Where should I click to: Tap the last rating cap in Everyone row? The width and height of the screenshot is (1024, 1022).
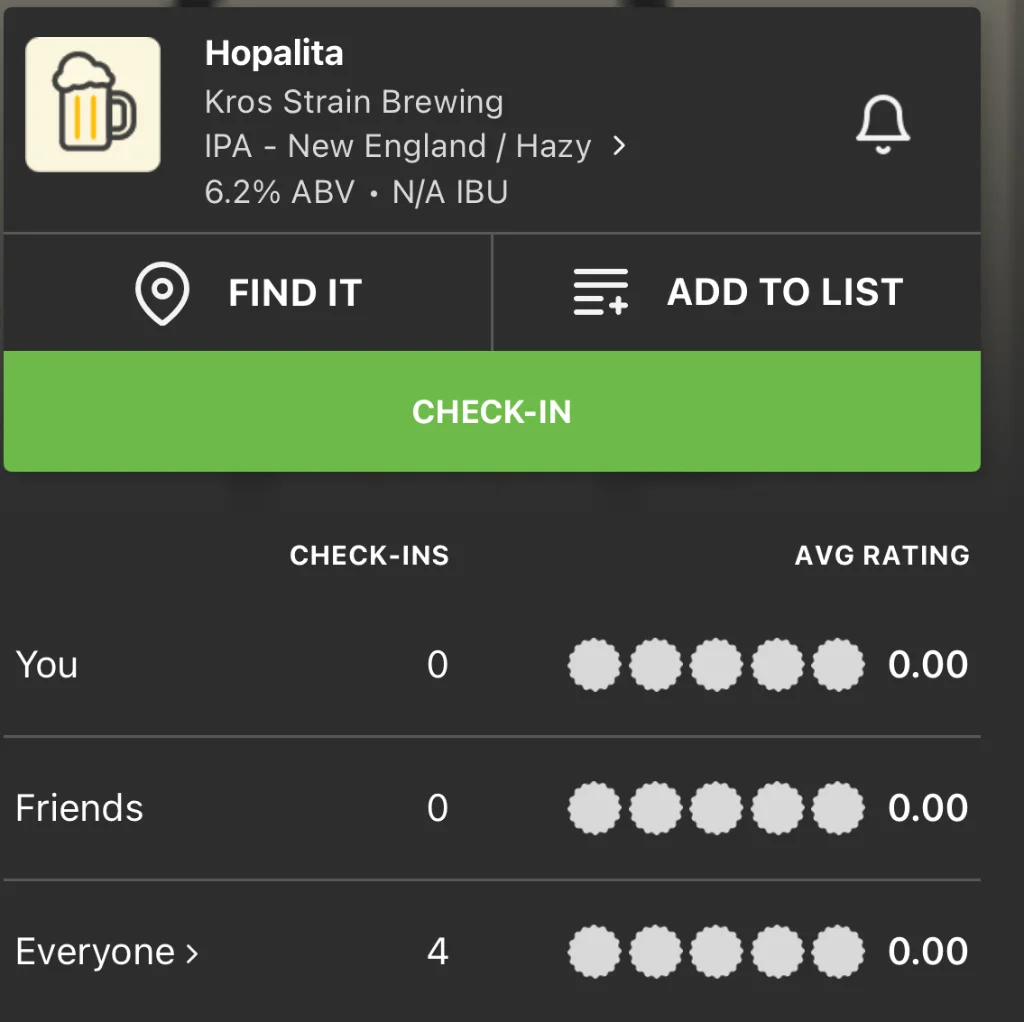point(838,951)
